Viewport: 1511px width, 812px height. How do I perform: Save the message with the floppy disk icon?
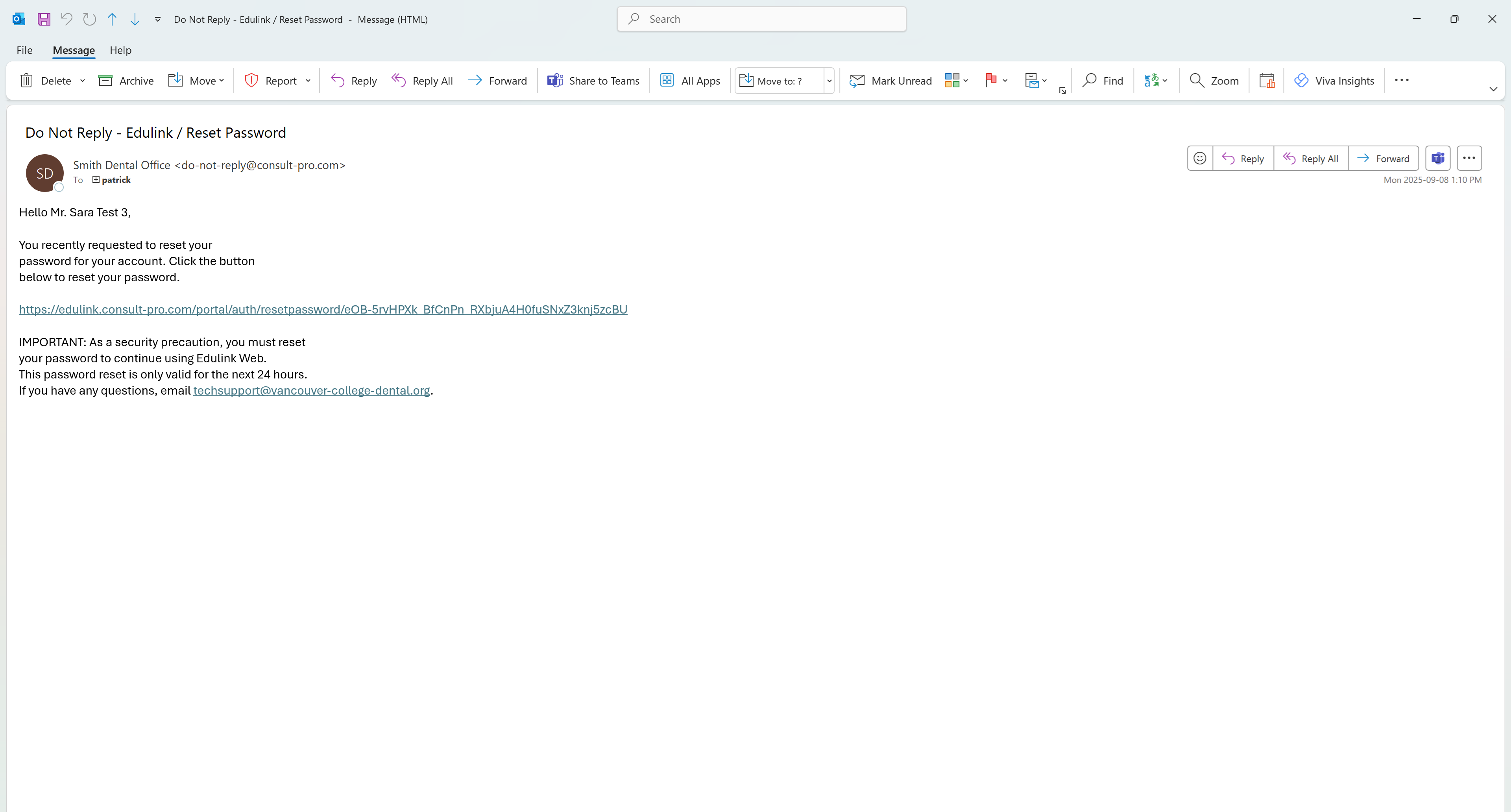tap(44, 19)
